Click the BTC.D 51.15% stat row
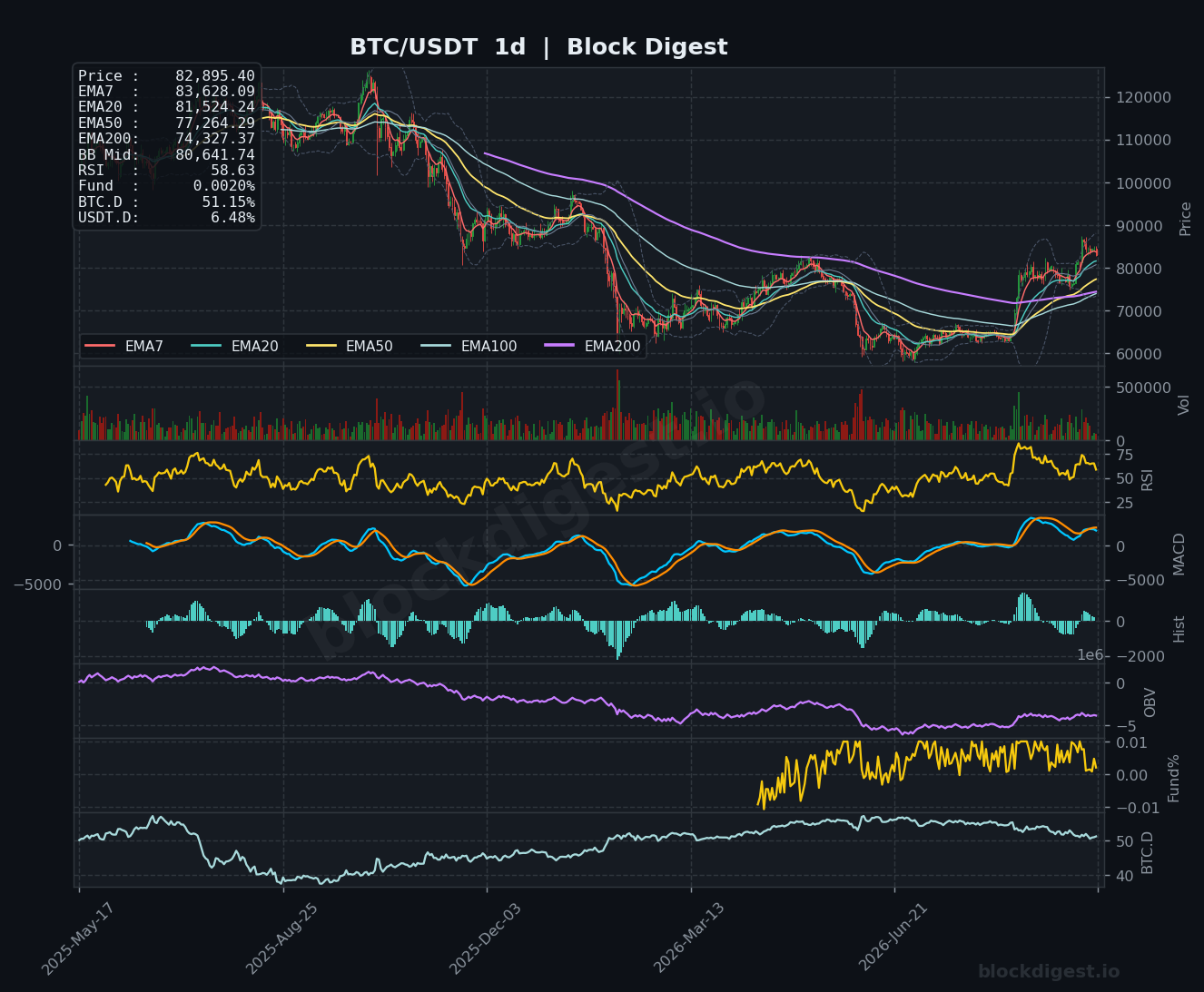1204x992 pixels. click(x=166, y=201)
